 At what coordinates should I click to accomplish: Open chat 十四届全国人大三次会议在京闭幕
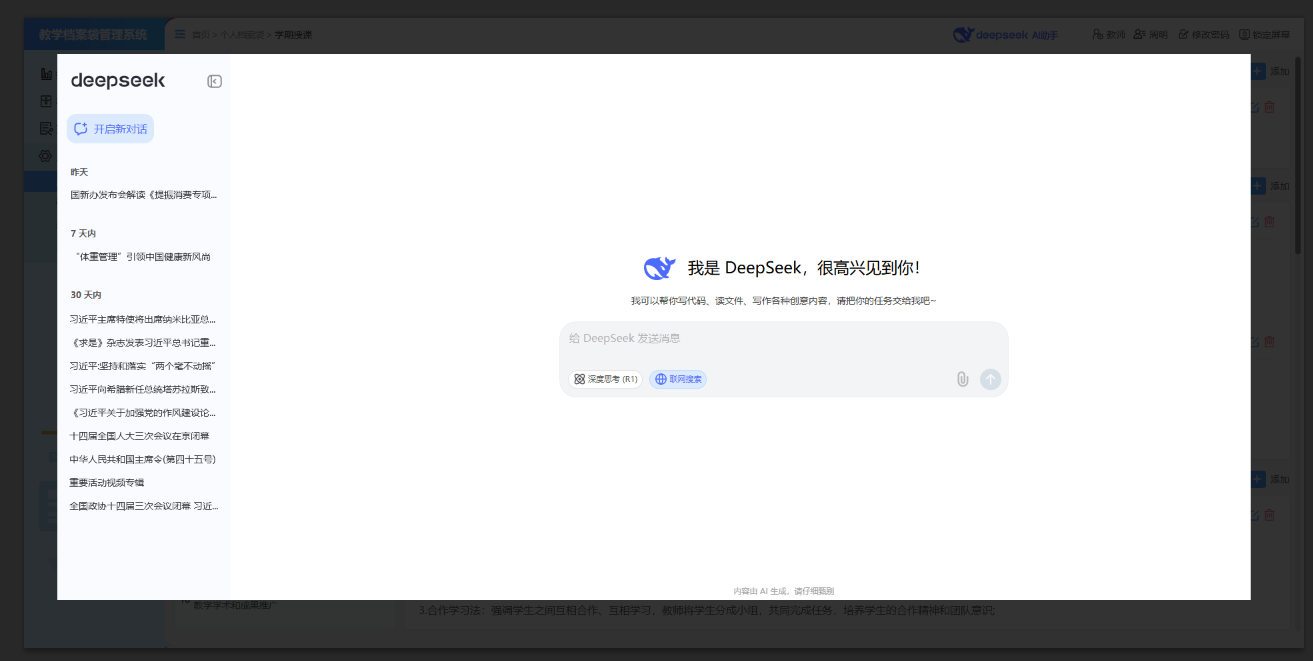coord(139,436)
